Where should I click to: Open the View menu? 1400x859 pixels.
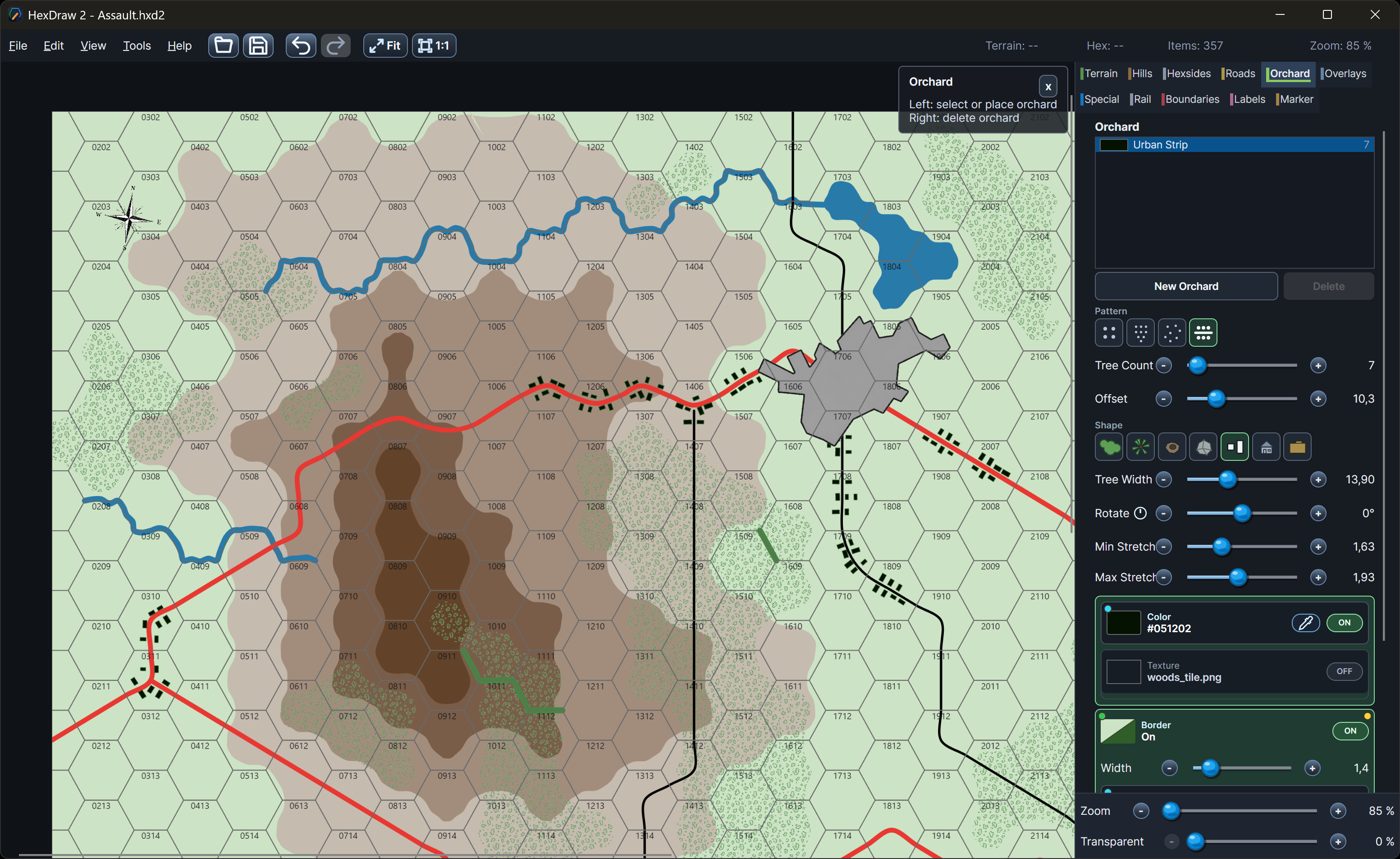[x=93, y=46]
